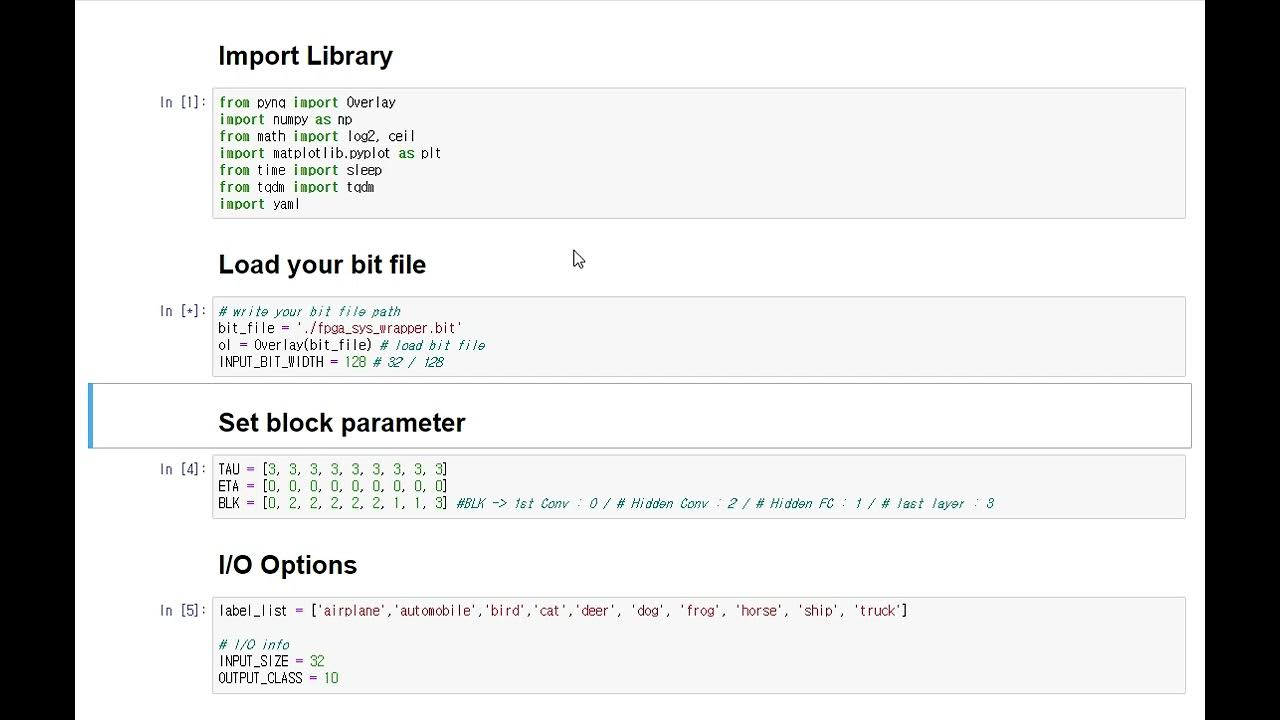This screenshot has height=720, width=1280.
Task: Click the label_list definition line
Action: tap(562, 611)
